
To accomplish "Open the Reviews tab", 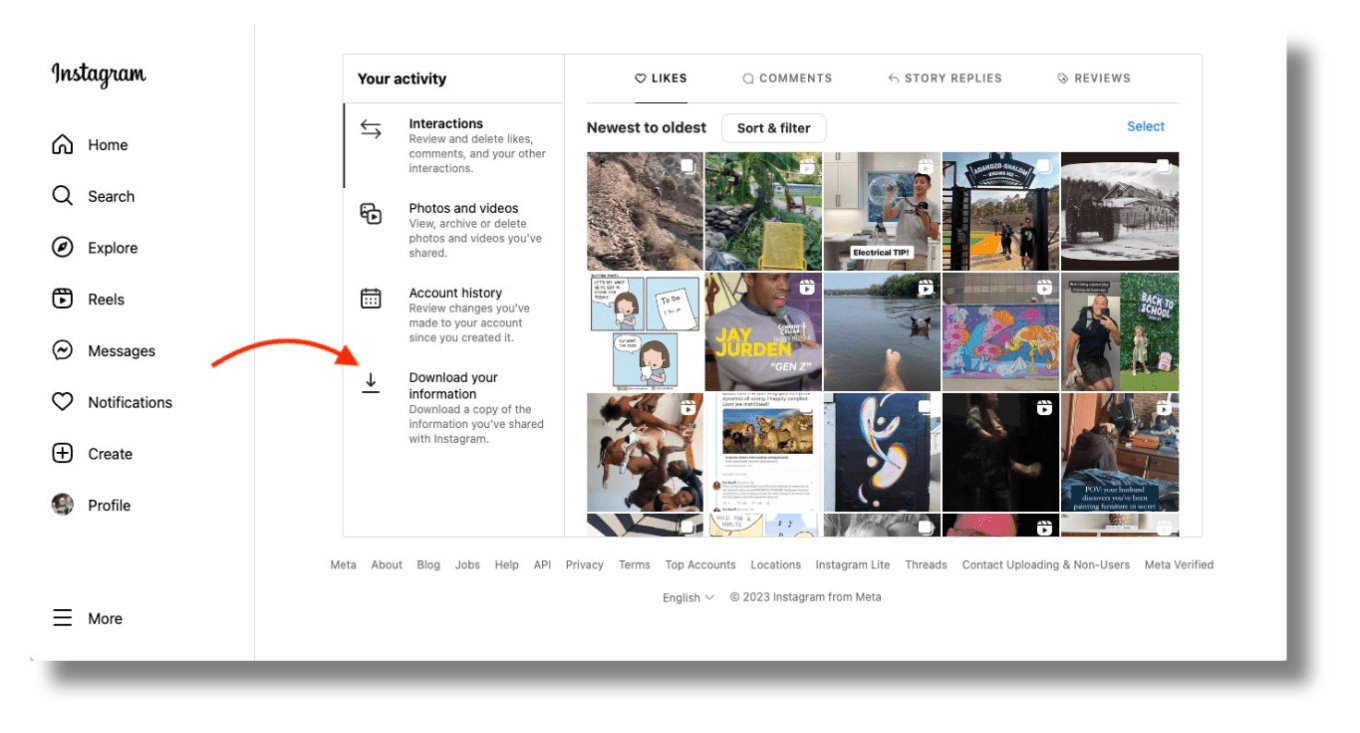I will (1093, 78).
